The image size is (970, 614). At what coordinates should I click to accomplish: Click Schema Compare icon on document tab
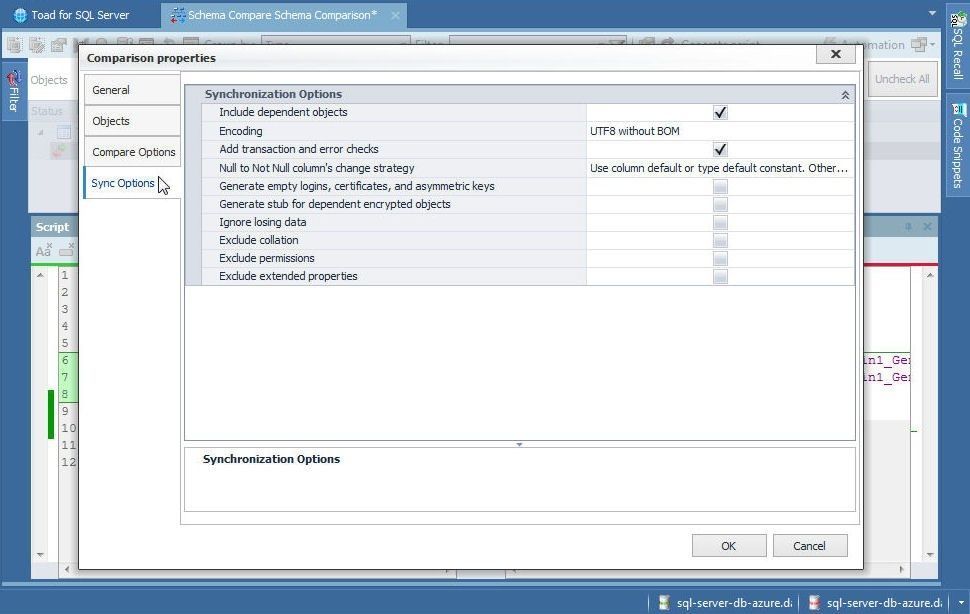coord(178,15)
